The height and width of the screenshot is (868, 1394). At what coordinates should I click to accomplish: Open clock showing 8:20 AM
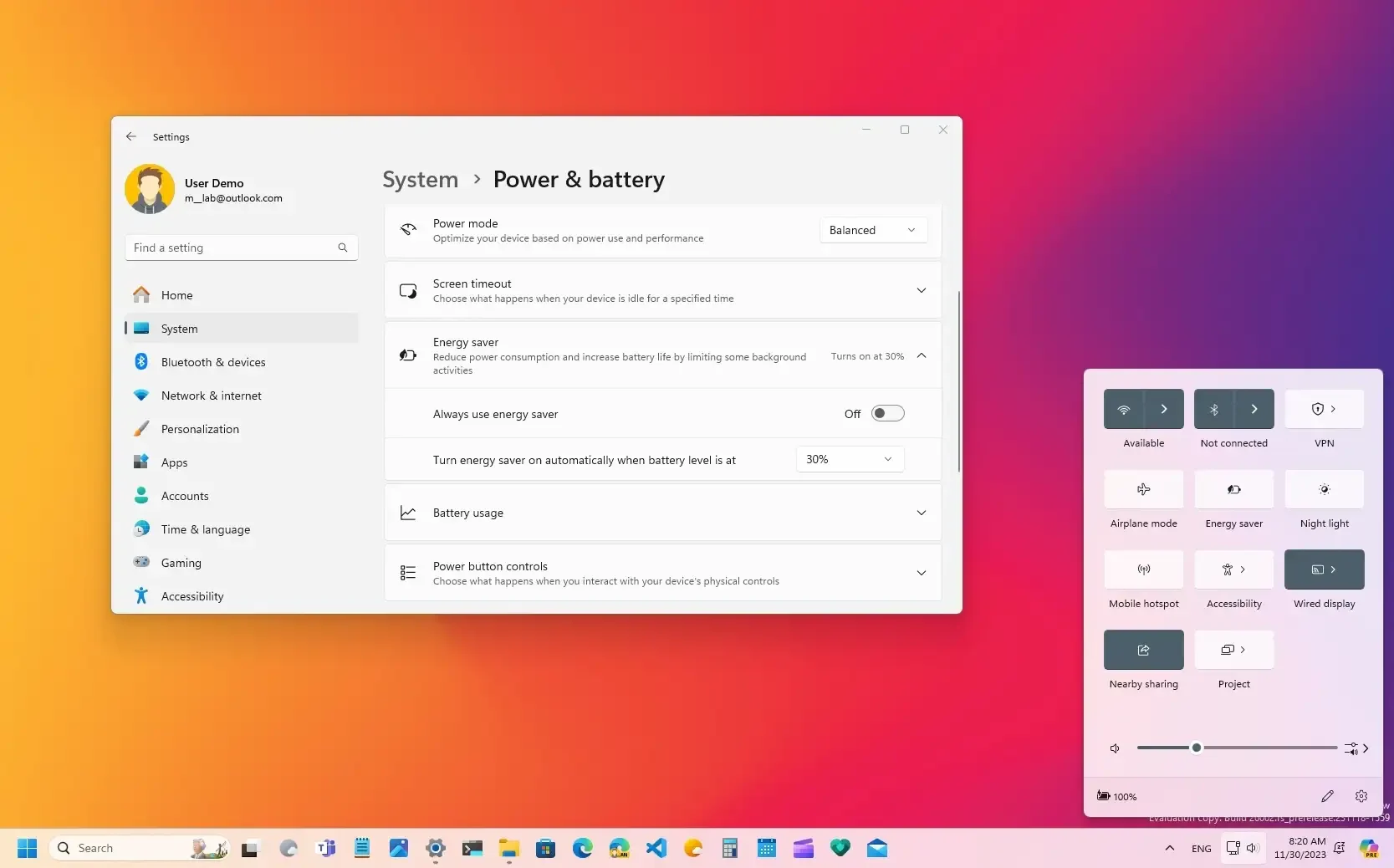click(1300, 848)
